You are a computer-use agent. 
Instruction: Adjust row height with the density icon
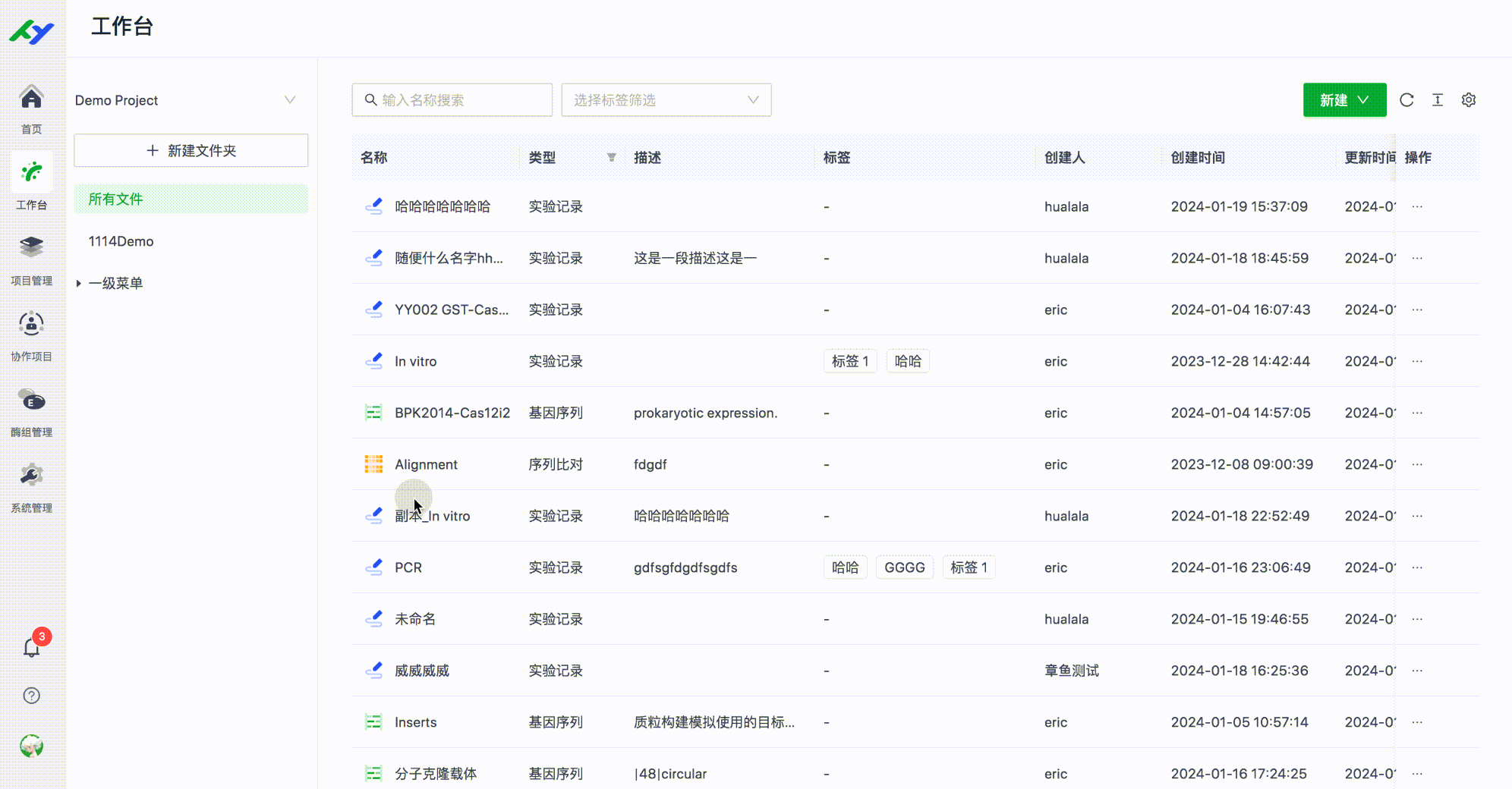click(1437, 99)
